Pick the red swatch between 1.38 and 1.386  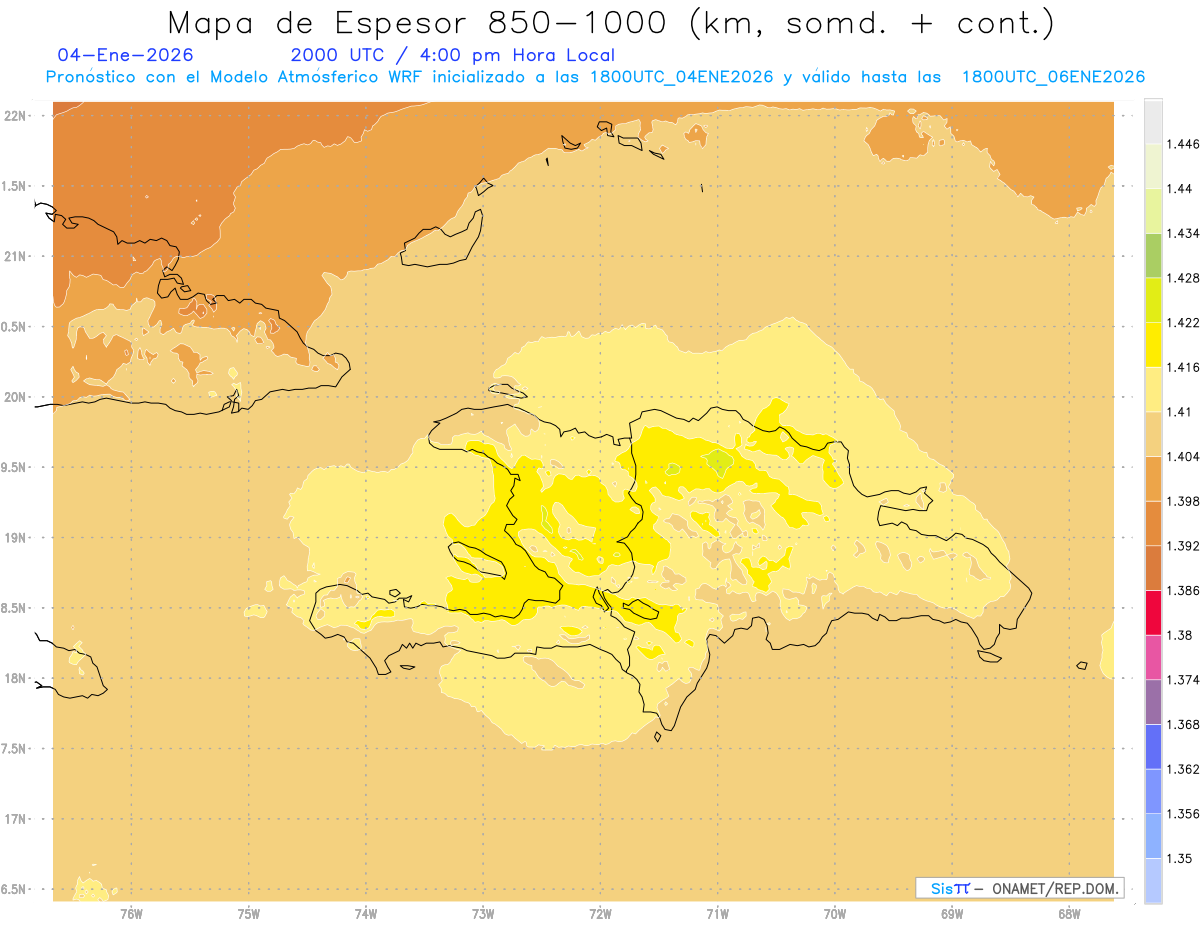click(1153, 612)
